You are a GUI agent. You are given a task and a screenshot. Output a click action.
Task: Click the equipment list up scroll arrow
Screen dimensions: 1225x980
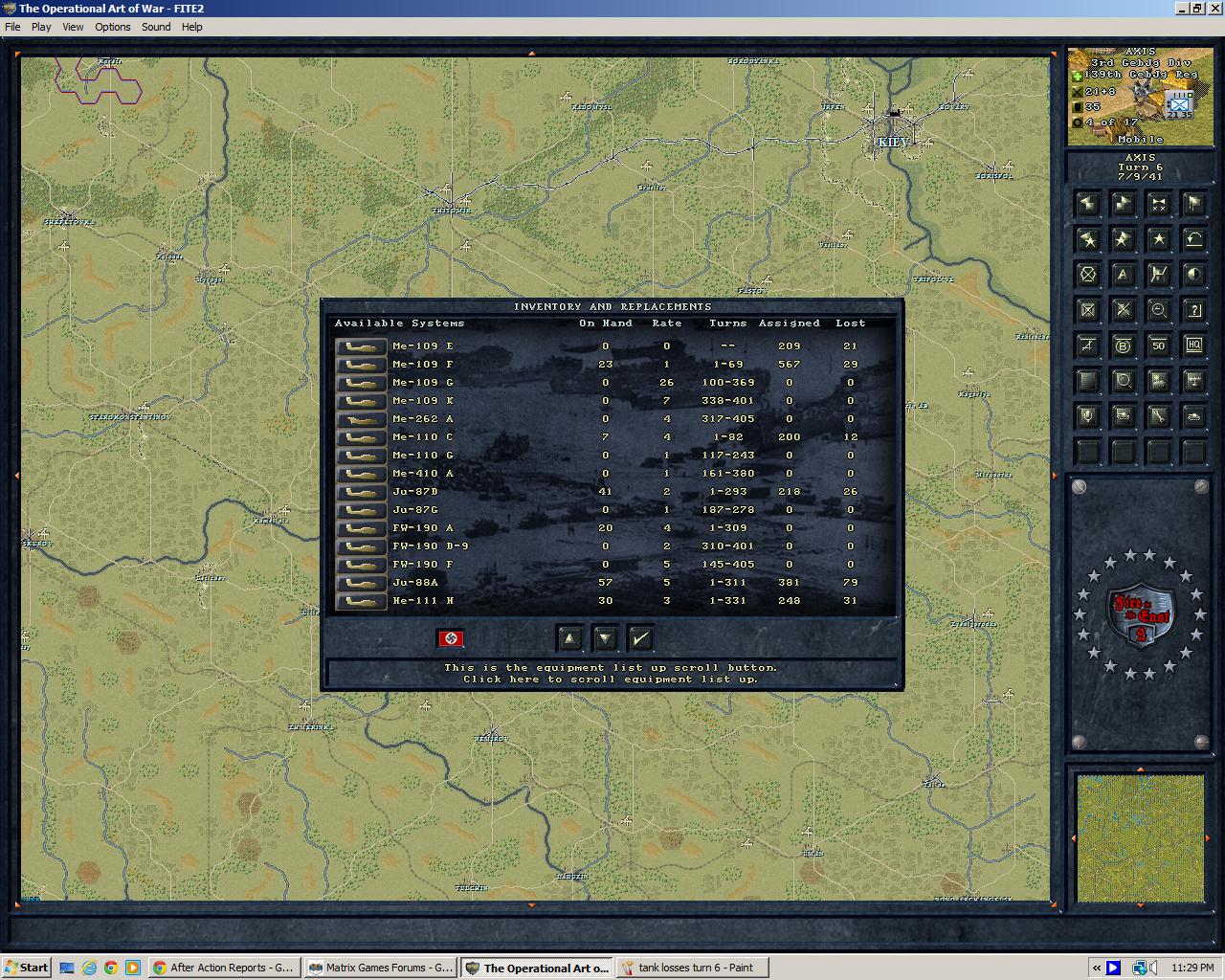(569, 638)
